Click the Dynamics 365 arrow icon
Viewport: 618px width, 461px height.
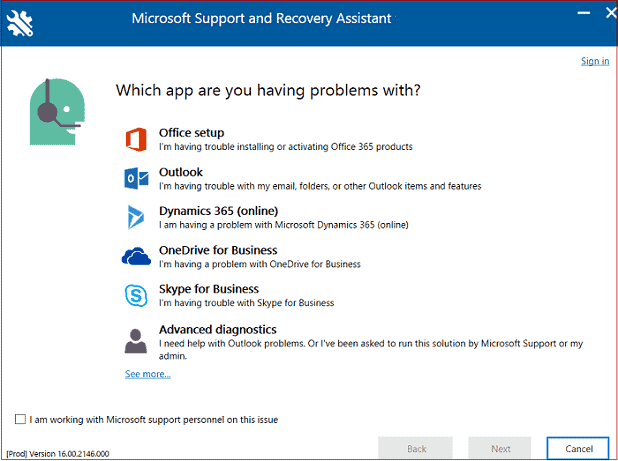[x=136, y=217]
